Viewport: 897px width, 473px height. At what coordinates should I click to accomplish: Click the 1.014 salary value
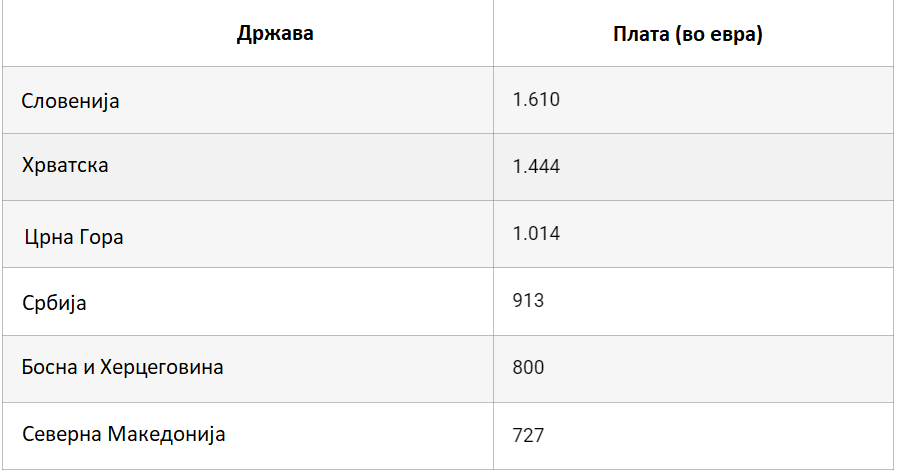(536, 233)
